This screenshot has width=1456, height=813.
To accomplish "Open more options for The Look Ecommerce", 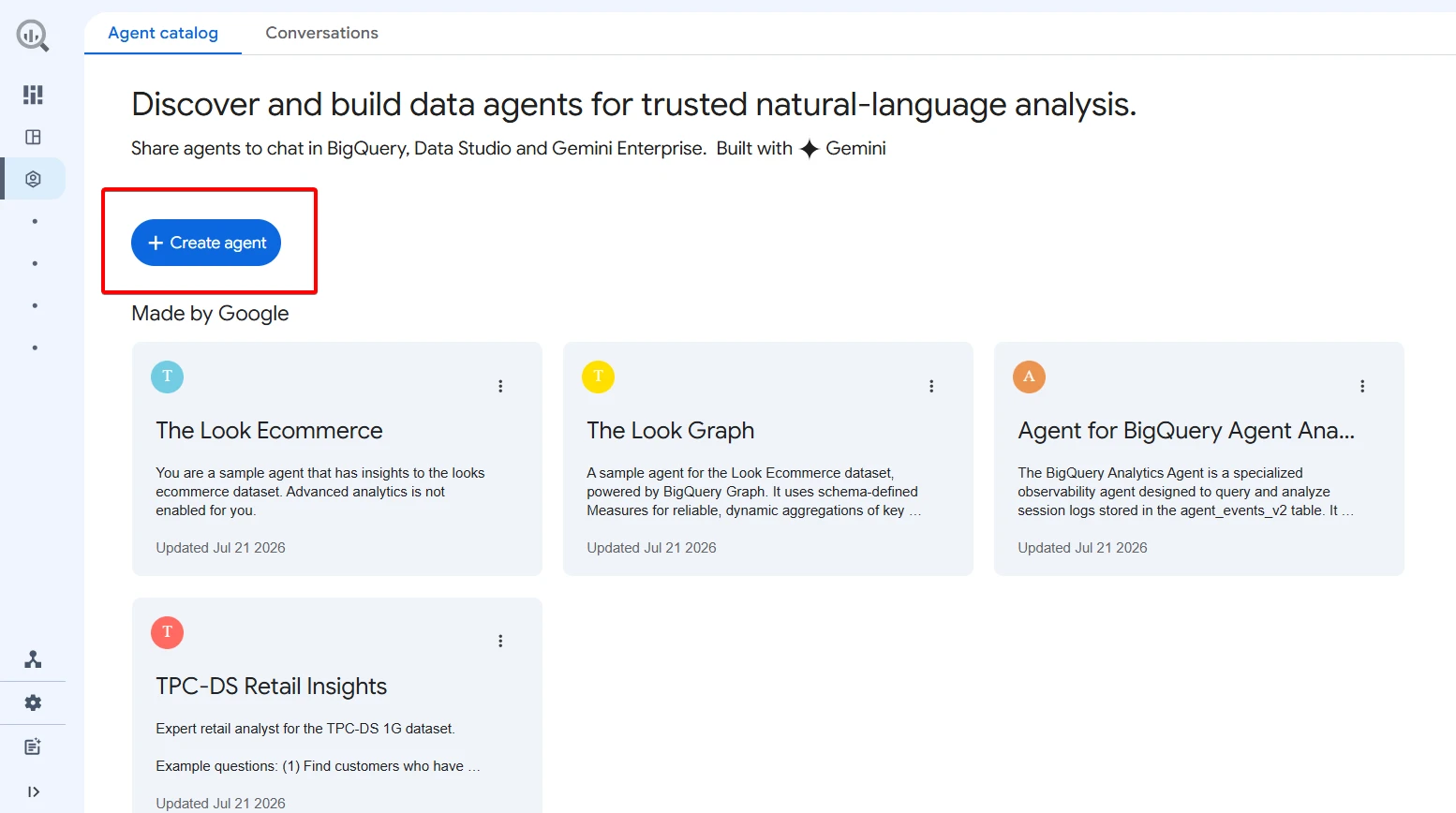I will [500, 386].
